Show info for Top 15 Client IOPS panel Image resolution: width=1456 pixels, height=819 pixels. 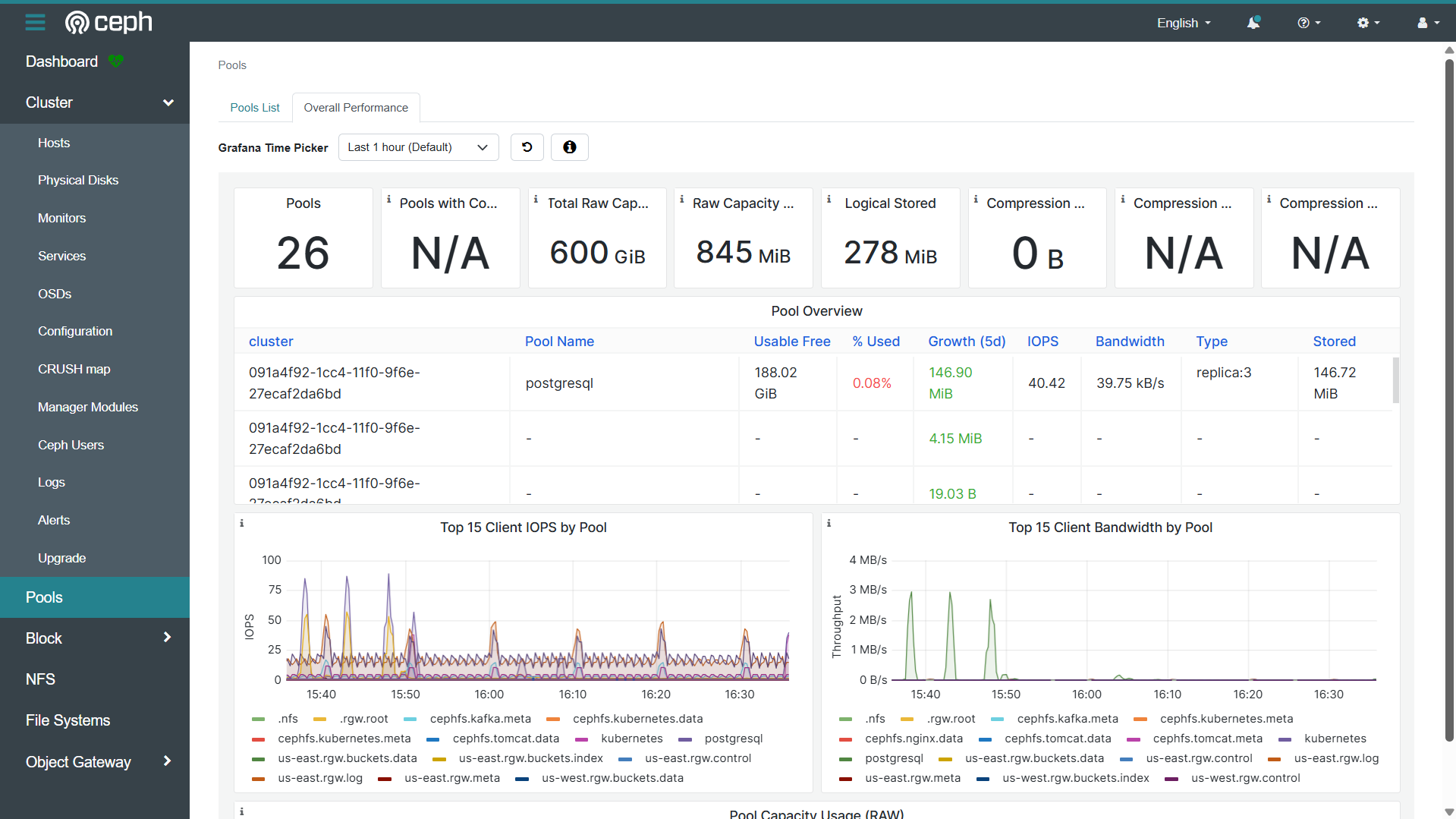tap(242, 523)
